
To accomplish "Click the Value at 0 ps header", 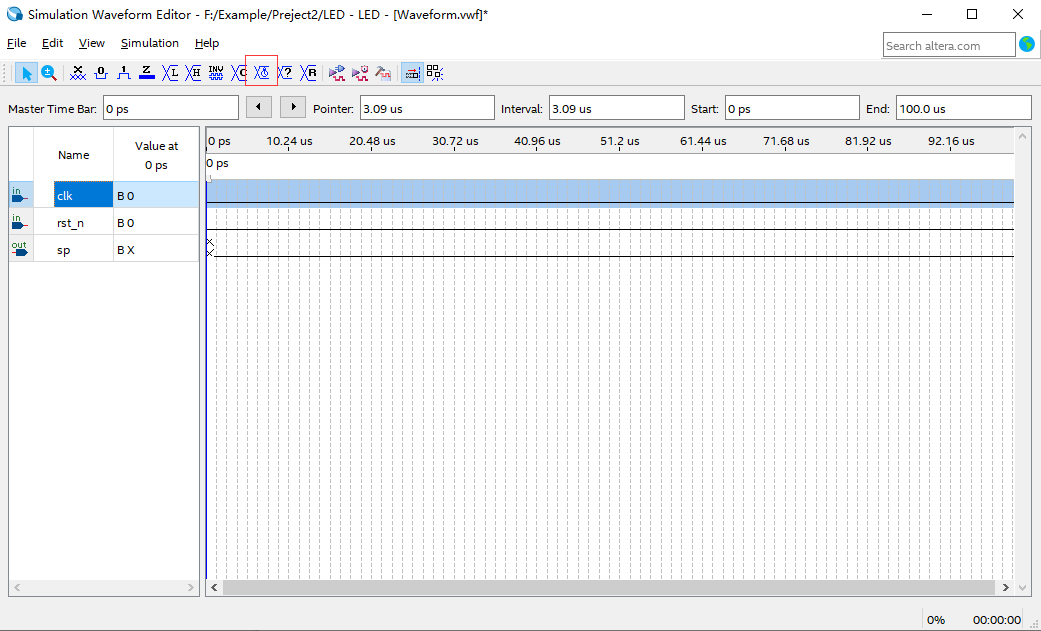I will tap(156, 155).
